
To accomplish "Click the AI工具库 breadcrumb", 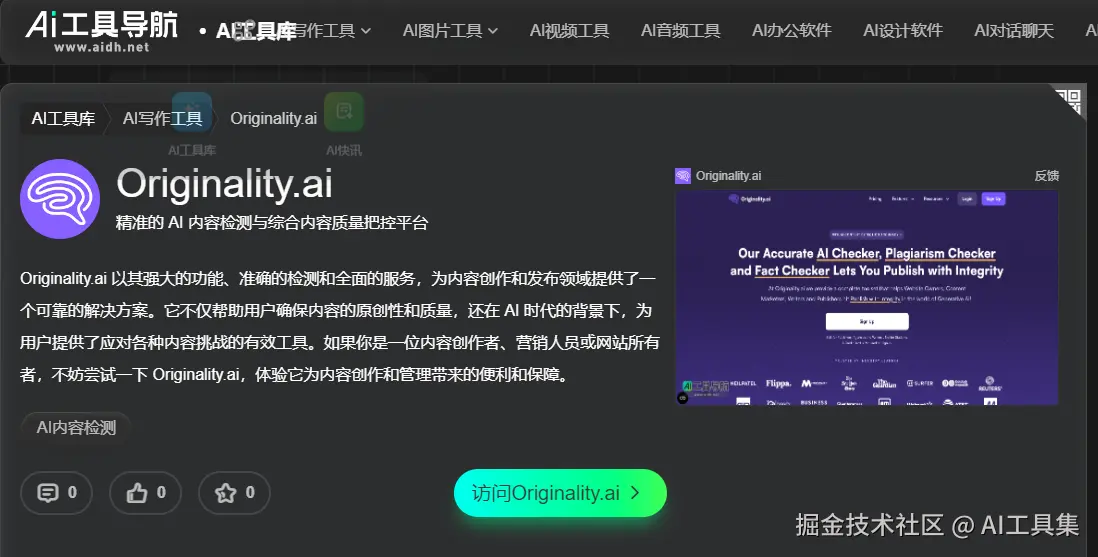I will click(63, 118).
